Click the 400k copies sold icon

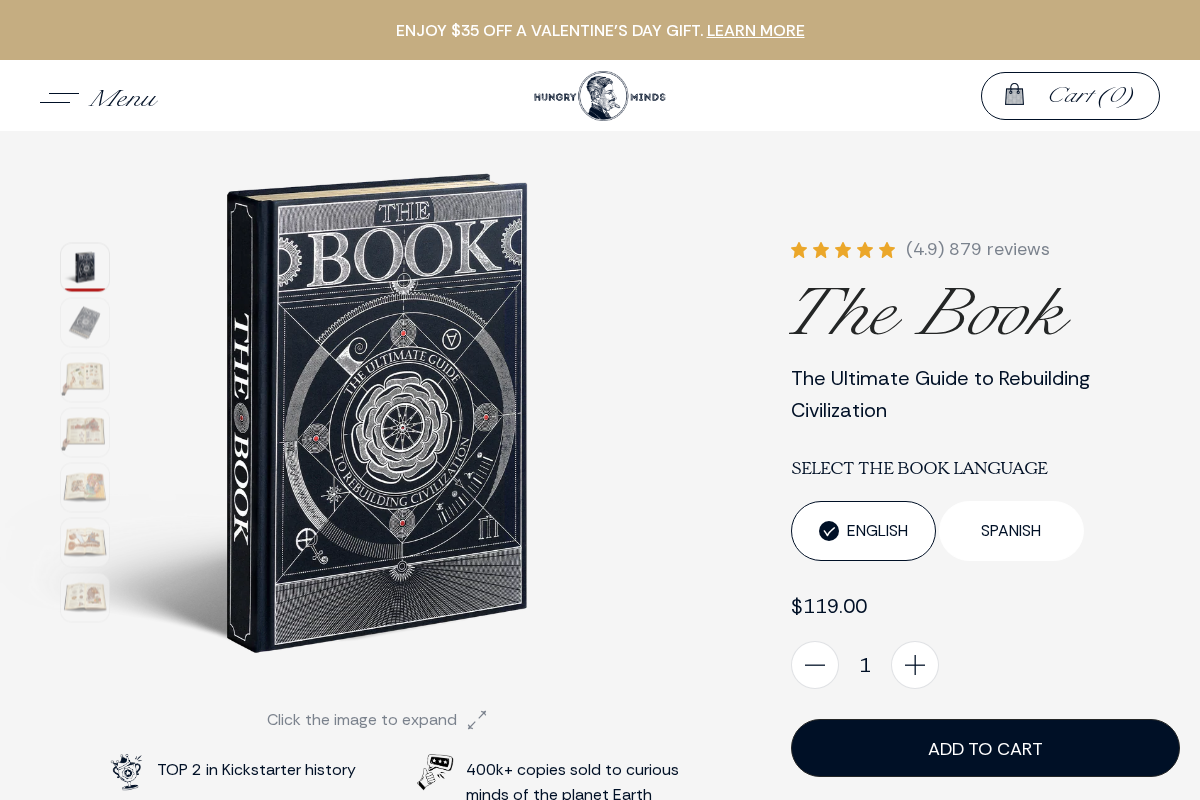point(435,772)
